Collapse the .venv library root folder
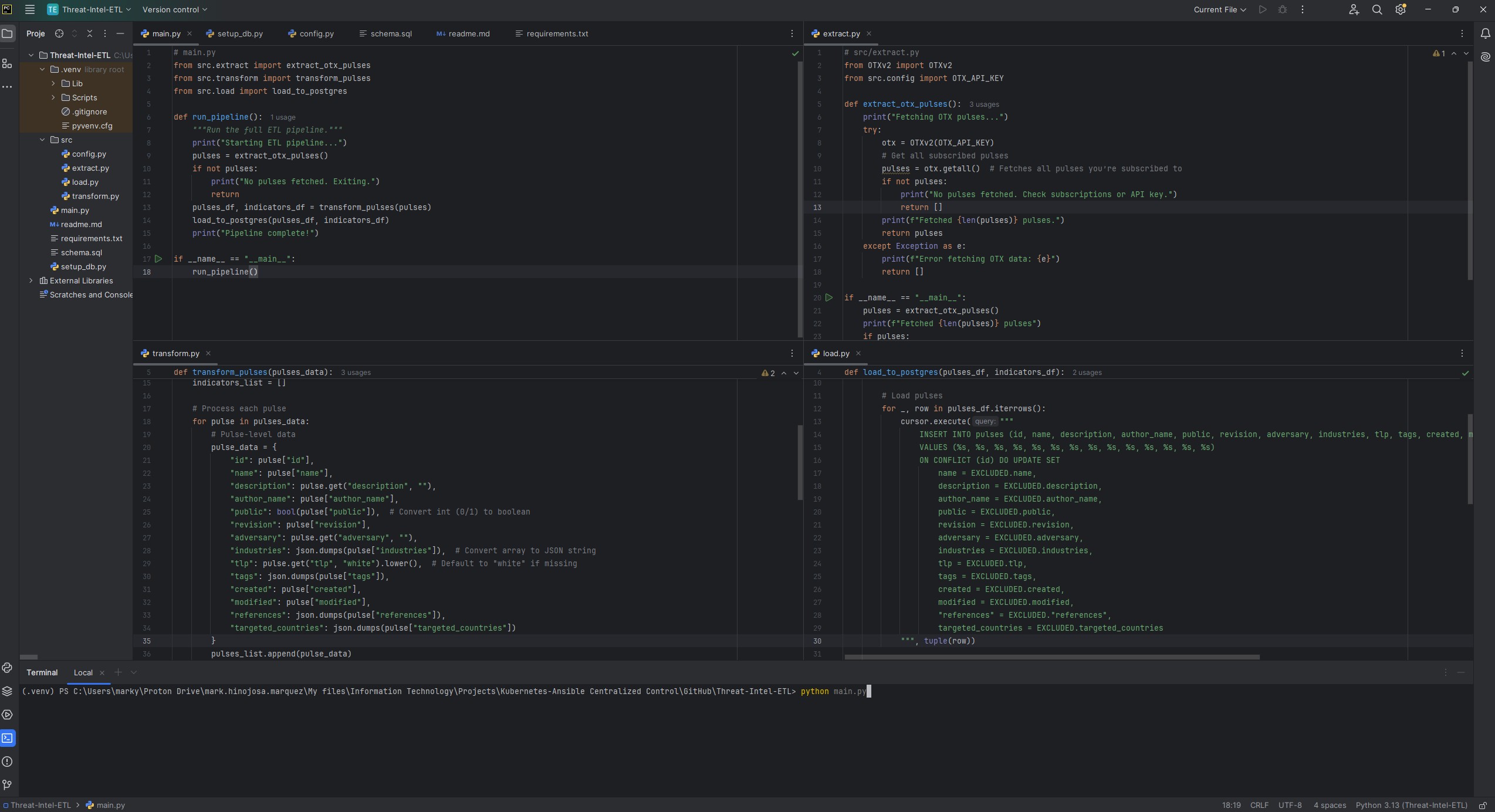The height and width of the screenshot is (812, 1495). pos(42,69)
